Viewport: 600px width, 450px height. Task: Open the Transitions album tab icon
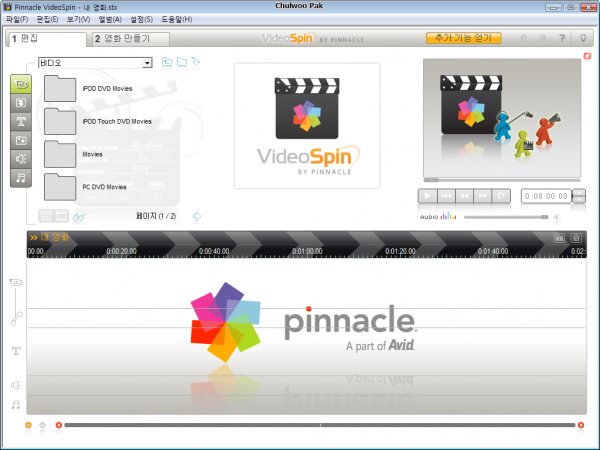[21, 103]
